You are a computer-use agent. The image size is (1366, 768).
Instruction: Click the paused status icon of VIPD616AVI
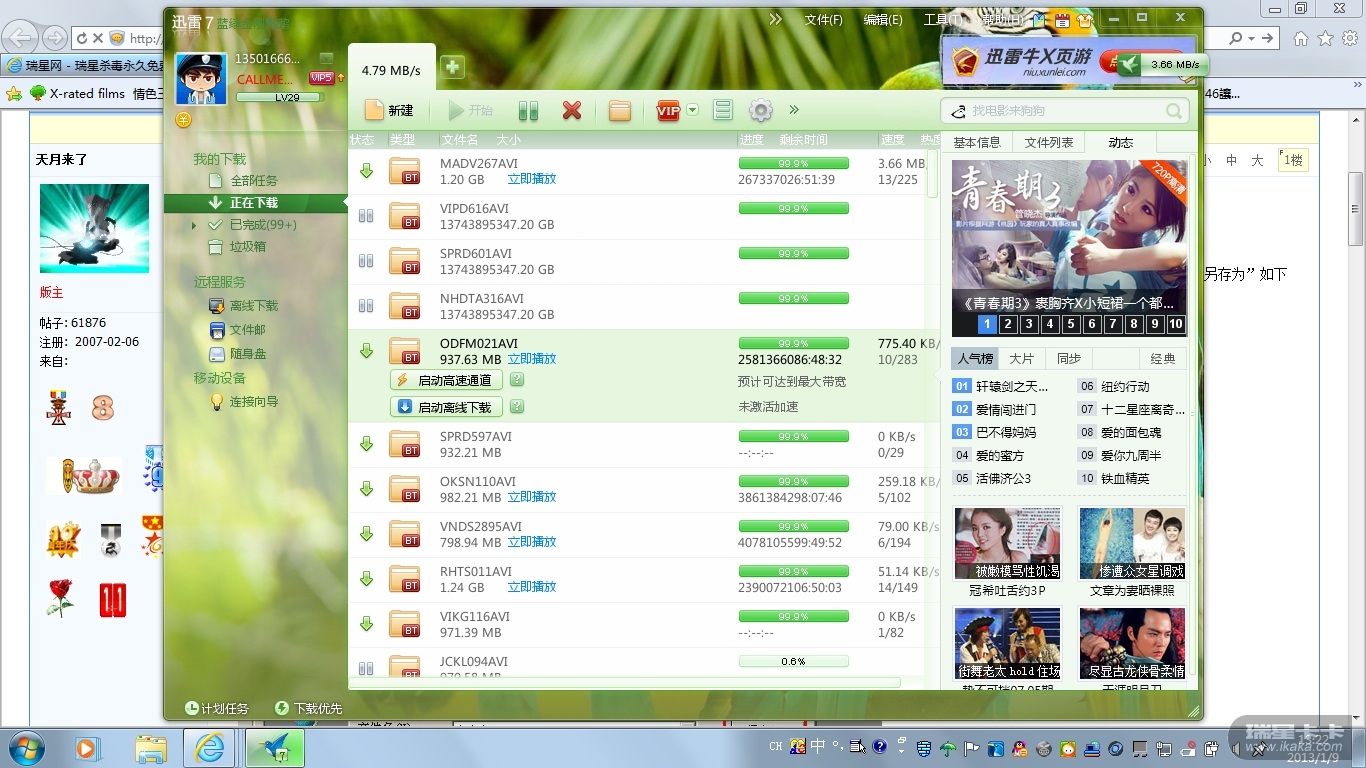(366, 216)
